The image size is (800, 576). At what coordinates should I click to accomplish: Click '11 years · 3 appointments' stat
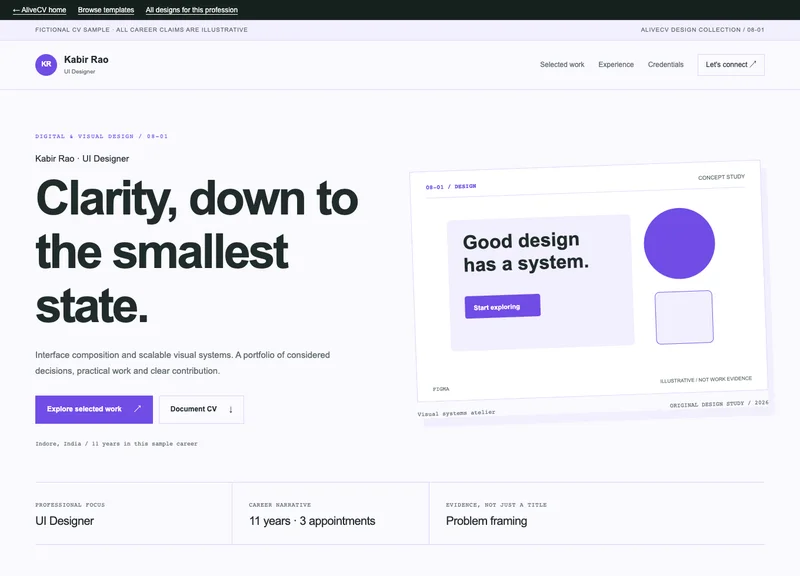[312, 521]
